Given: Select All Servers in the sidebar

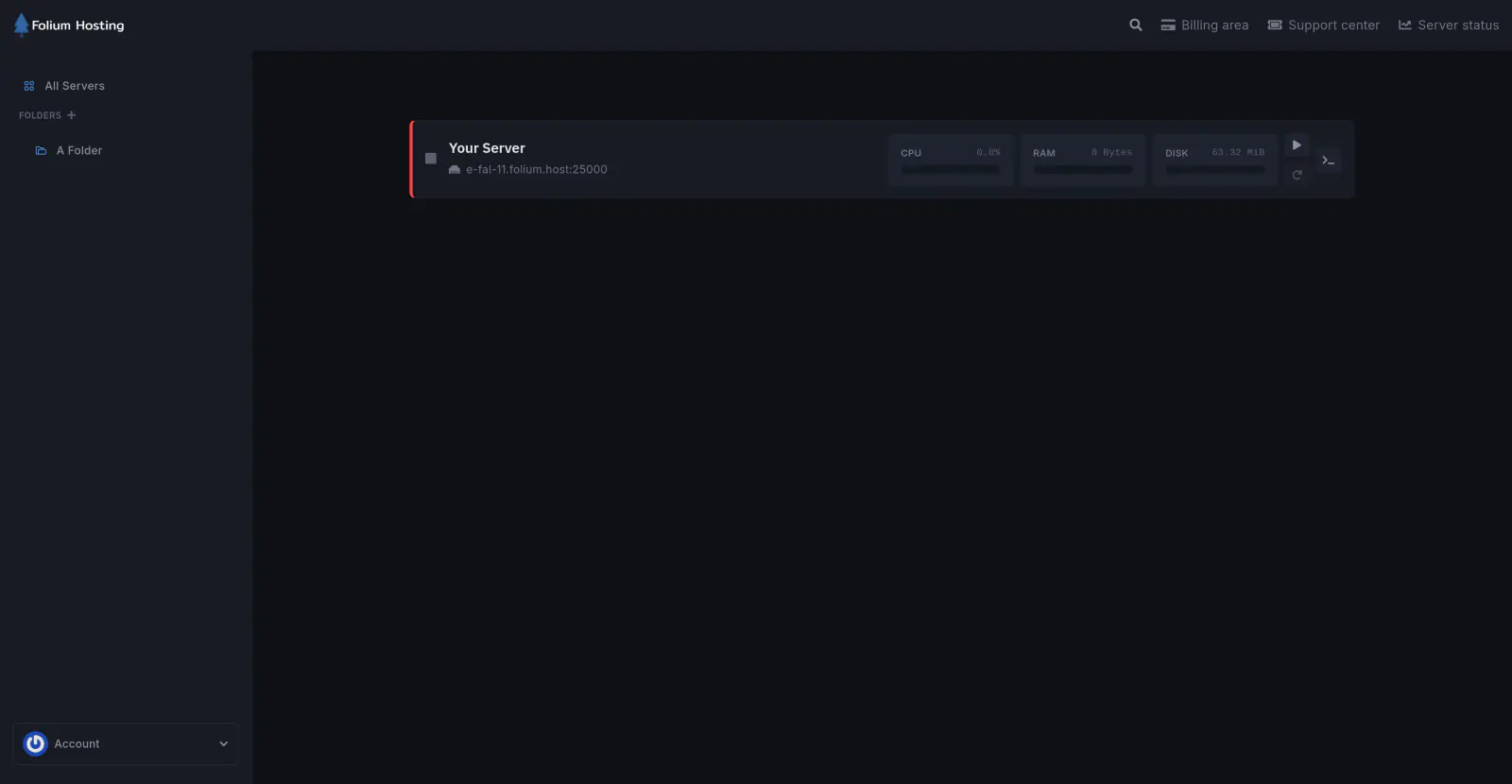Looking at the screenshot, I should pos(75,86).
